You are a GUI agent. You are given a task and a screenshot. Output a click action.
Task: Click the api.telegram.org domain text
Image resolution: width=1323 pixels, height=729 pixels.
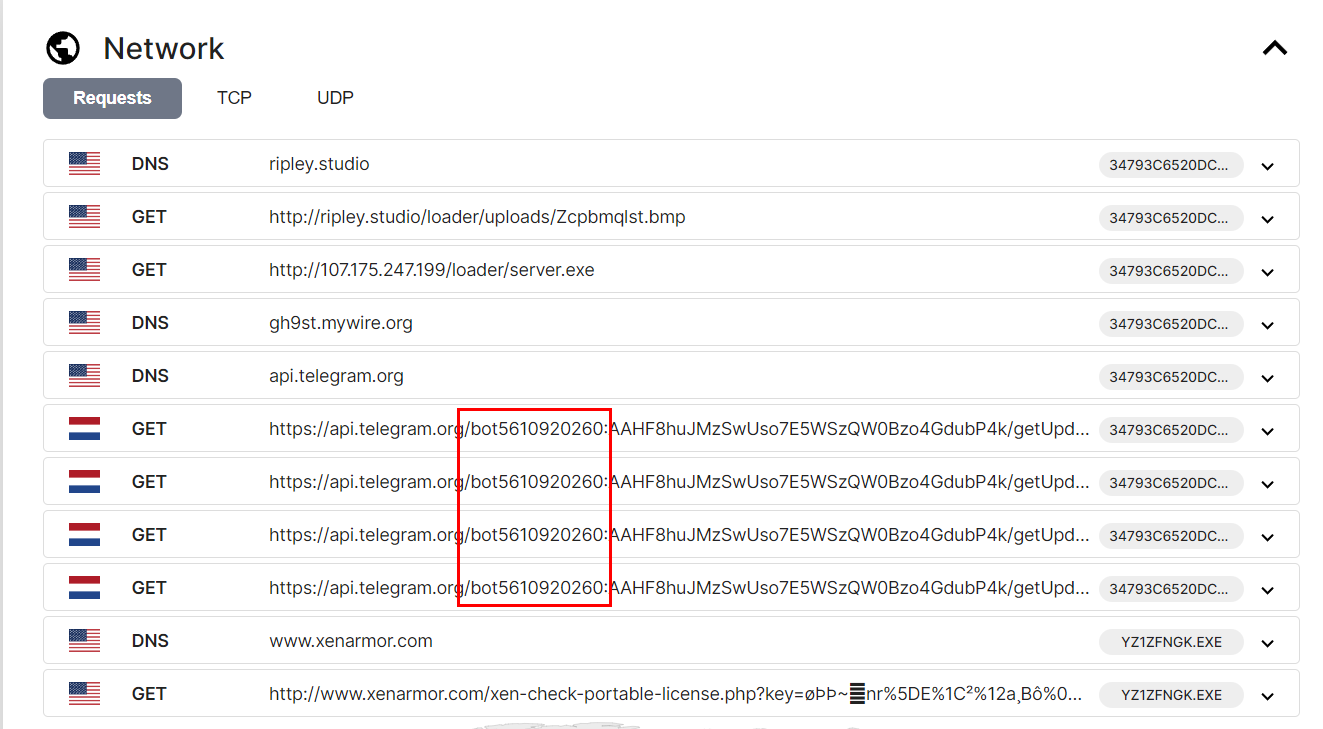click(336, 376)
